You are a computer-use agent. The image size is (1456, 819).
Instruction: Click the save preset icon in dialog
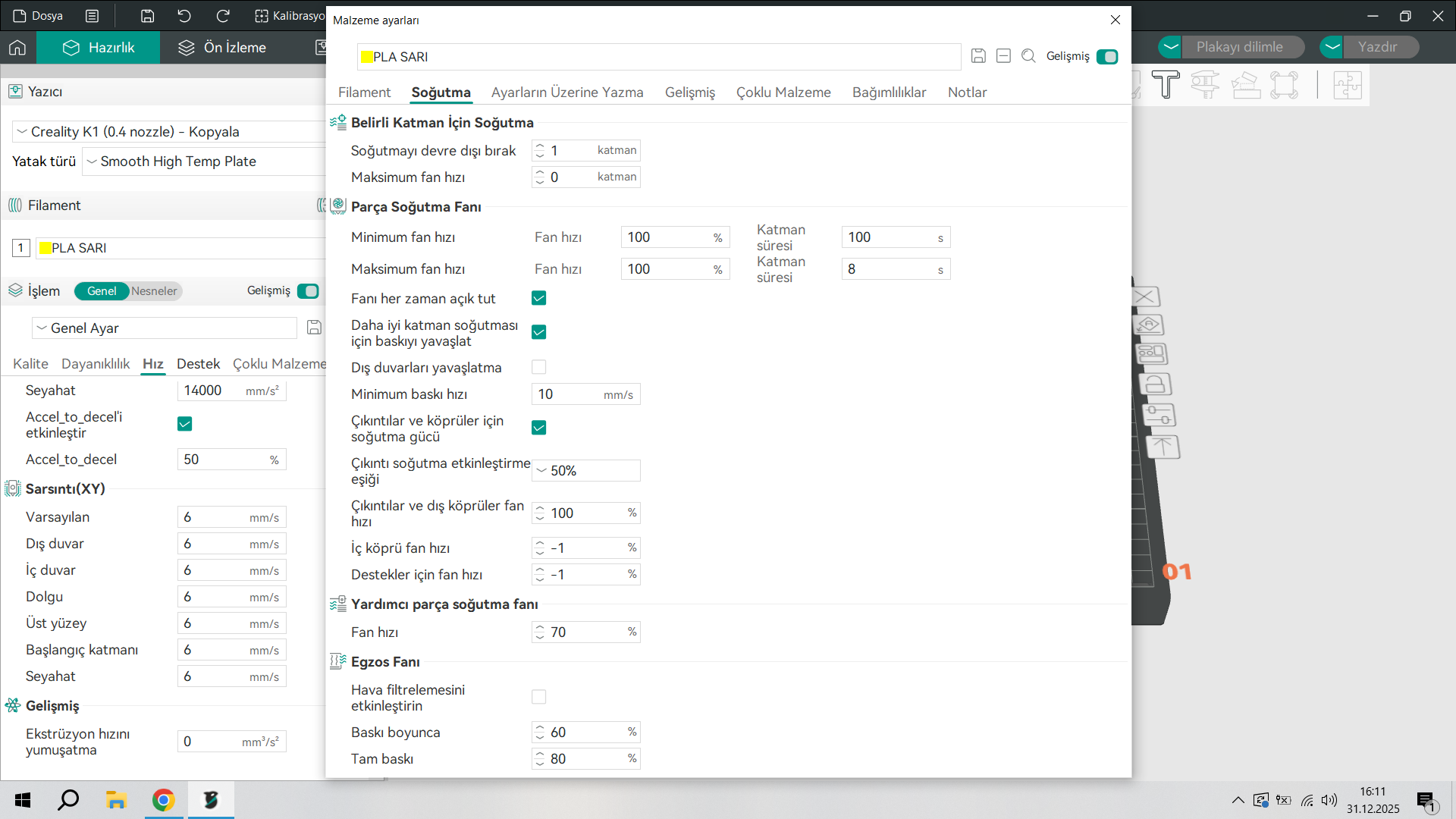click(978, 56)
